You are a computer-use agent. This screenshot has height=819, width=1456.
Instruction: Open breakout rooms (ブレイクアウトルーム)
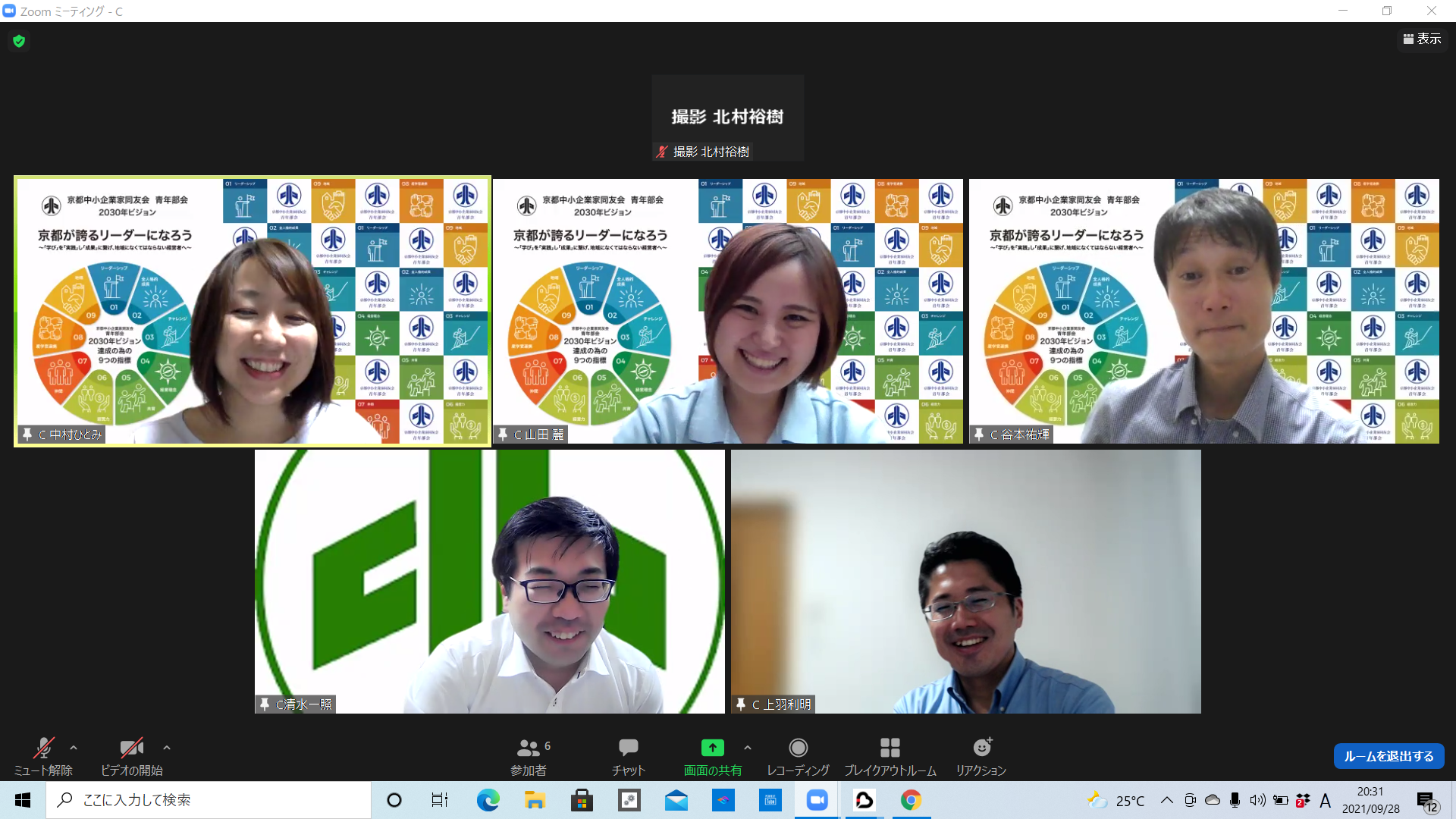pos(890,756)
